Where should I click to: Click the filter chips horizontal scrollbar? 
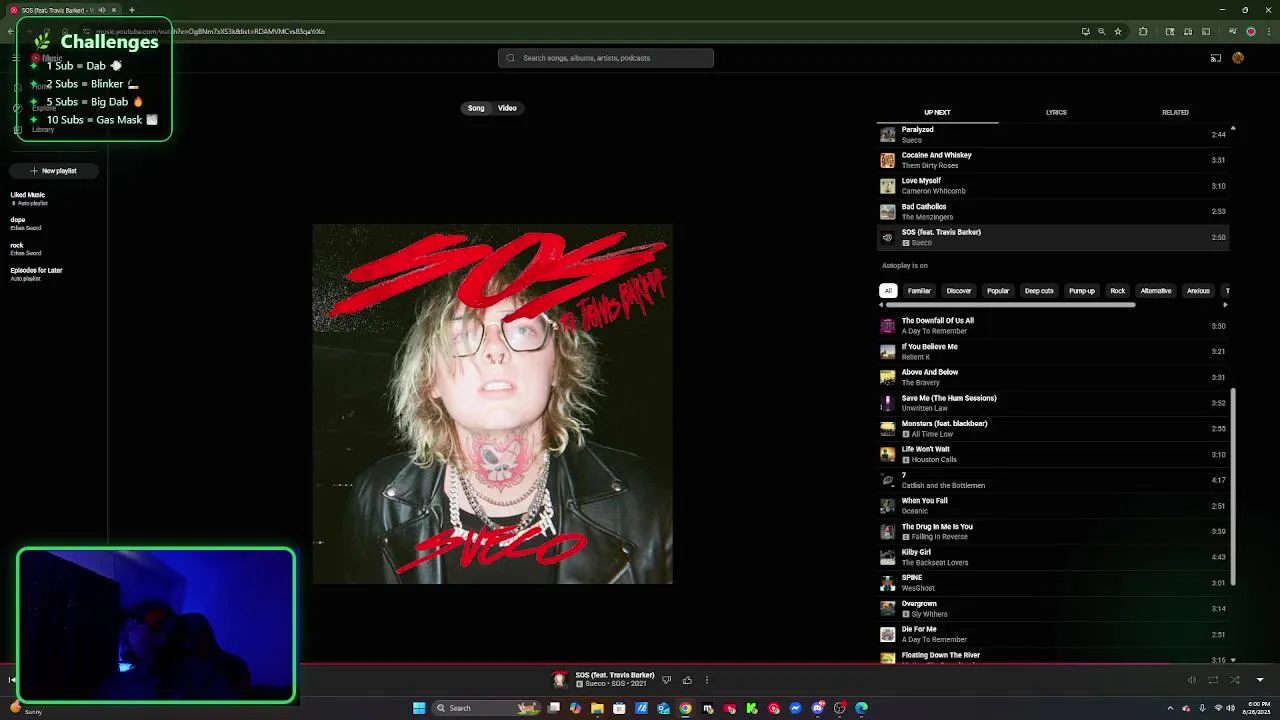coord(1010,304)
